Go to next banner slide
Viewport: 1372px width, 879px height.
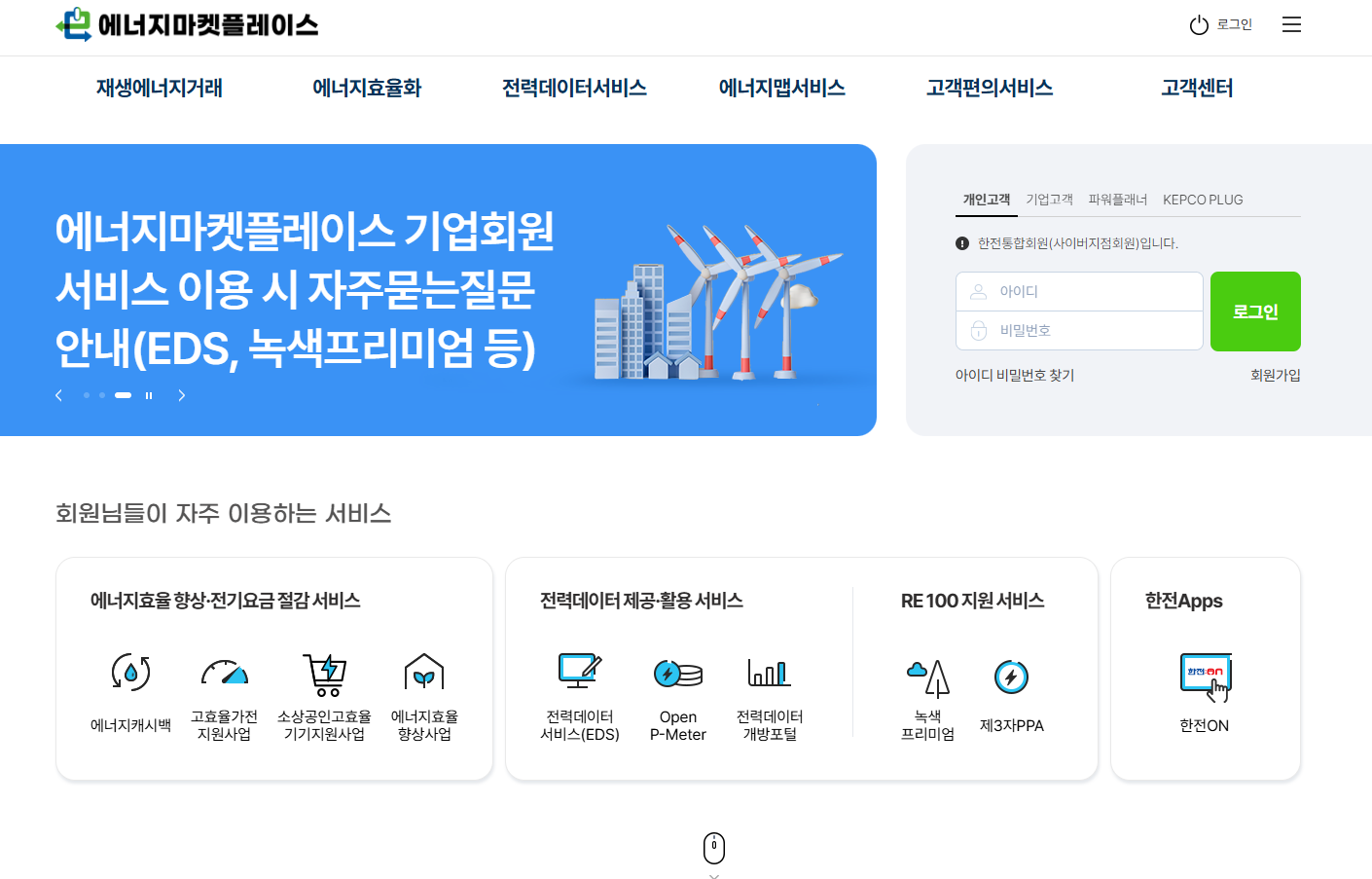pos(181,395)
